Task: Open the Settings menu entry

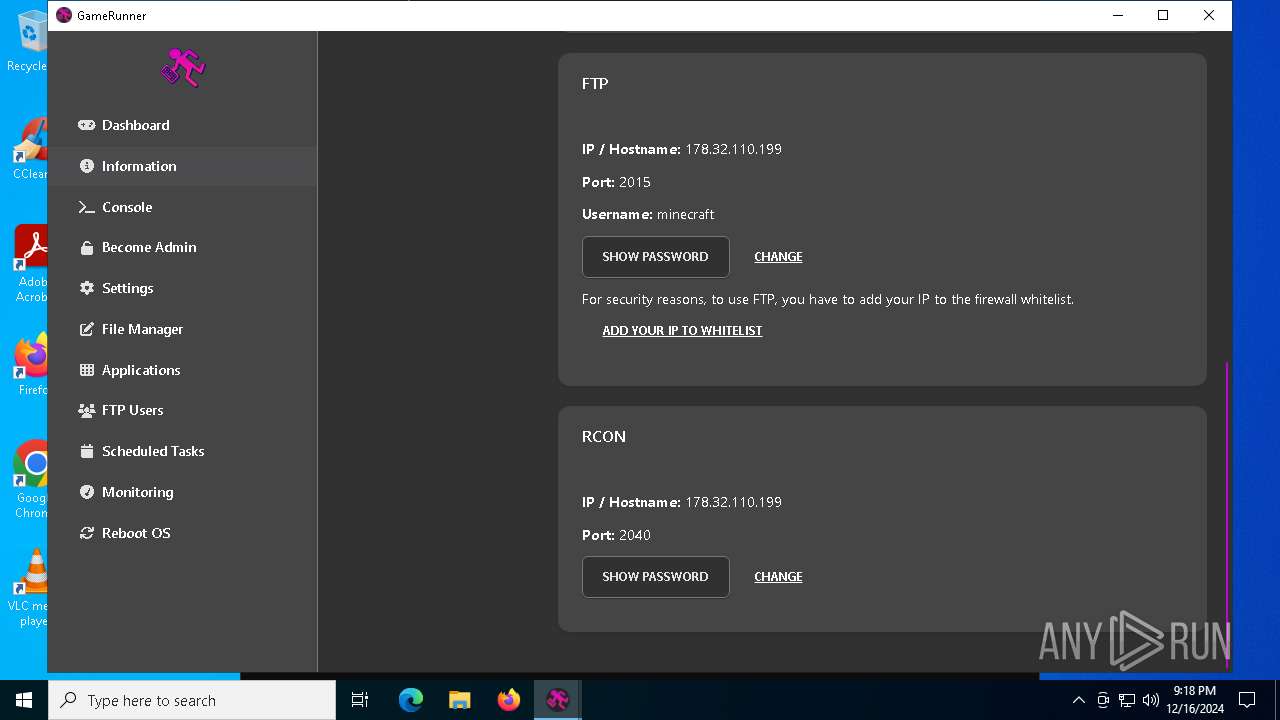Action: (182, 288)
